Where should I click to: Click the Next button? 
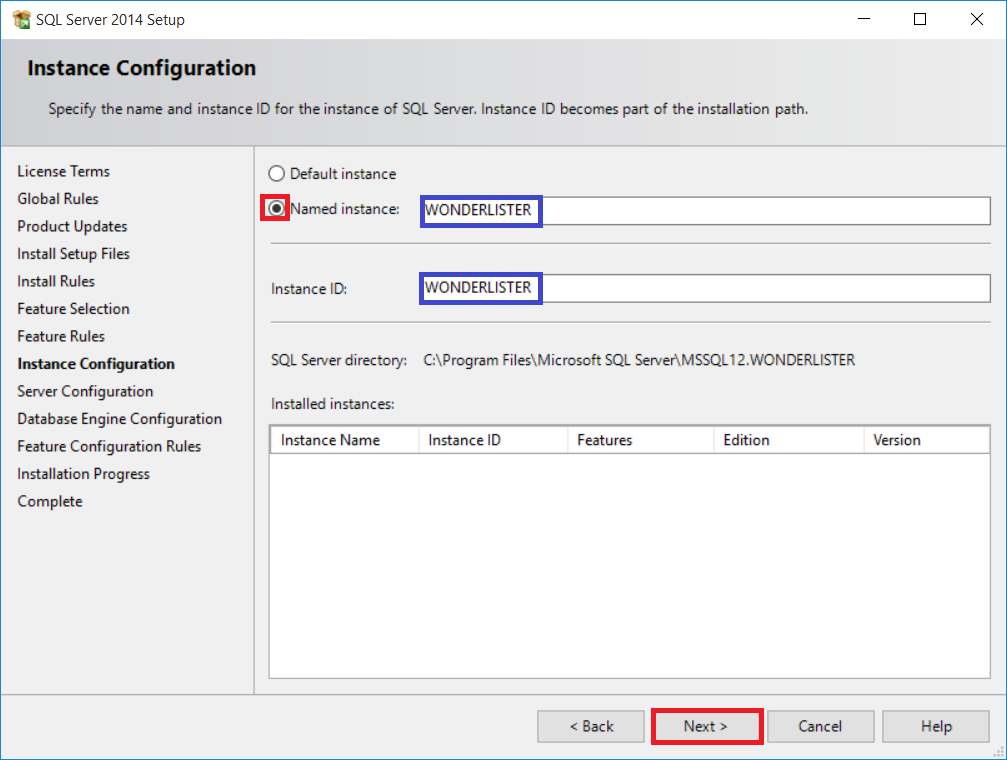point(706,726)
